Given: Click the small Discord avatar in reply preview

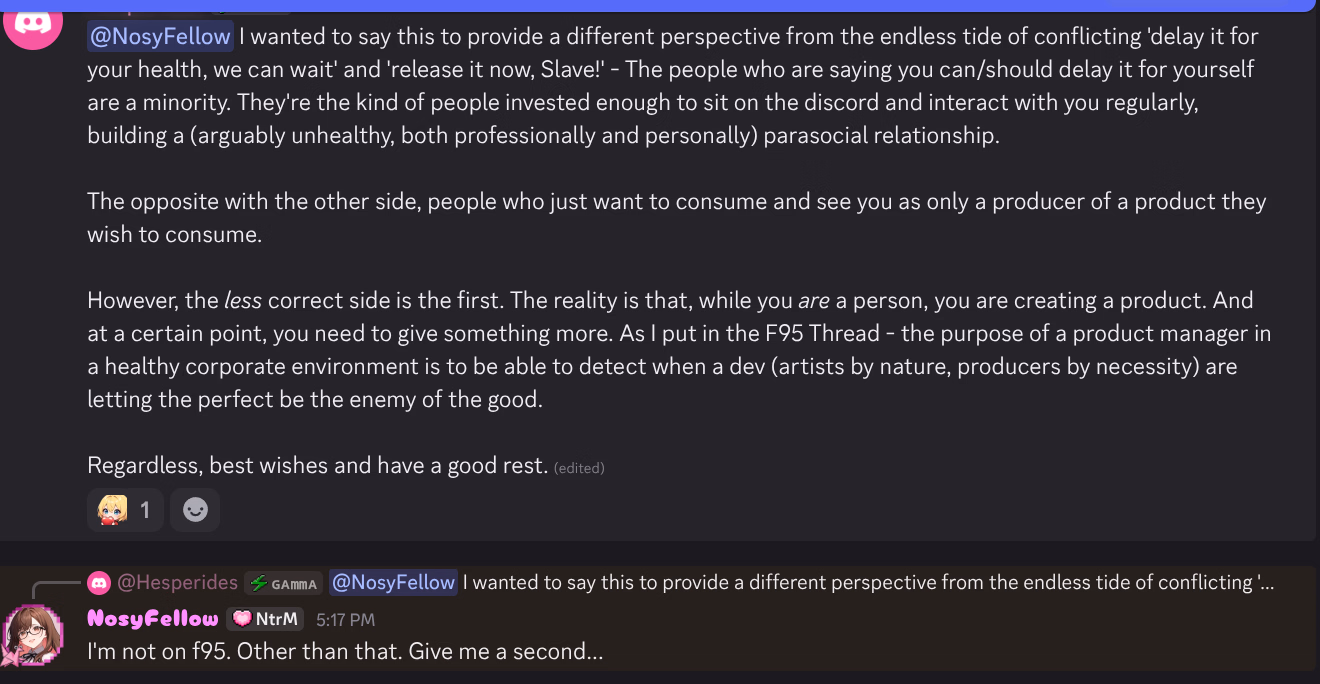Looking at the screenshot, I should point(98,582).
